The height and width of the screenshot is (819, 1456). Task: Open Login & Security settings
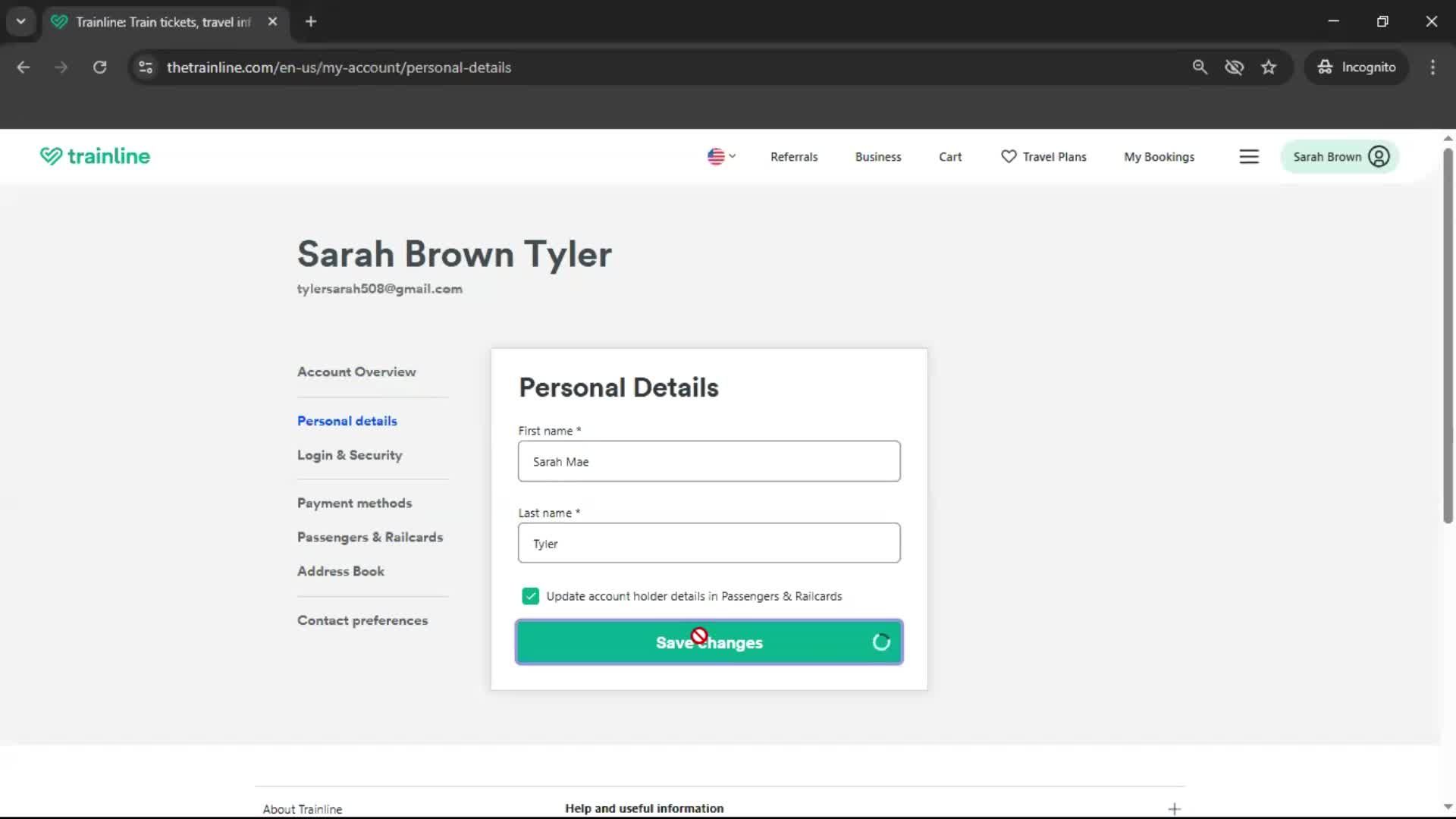(x=349, y=455)
